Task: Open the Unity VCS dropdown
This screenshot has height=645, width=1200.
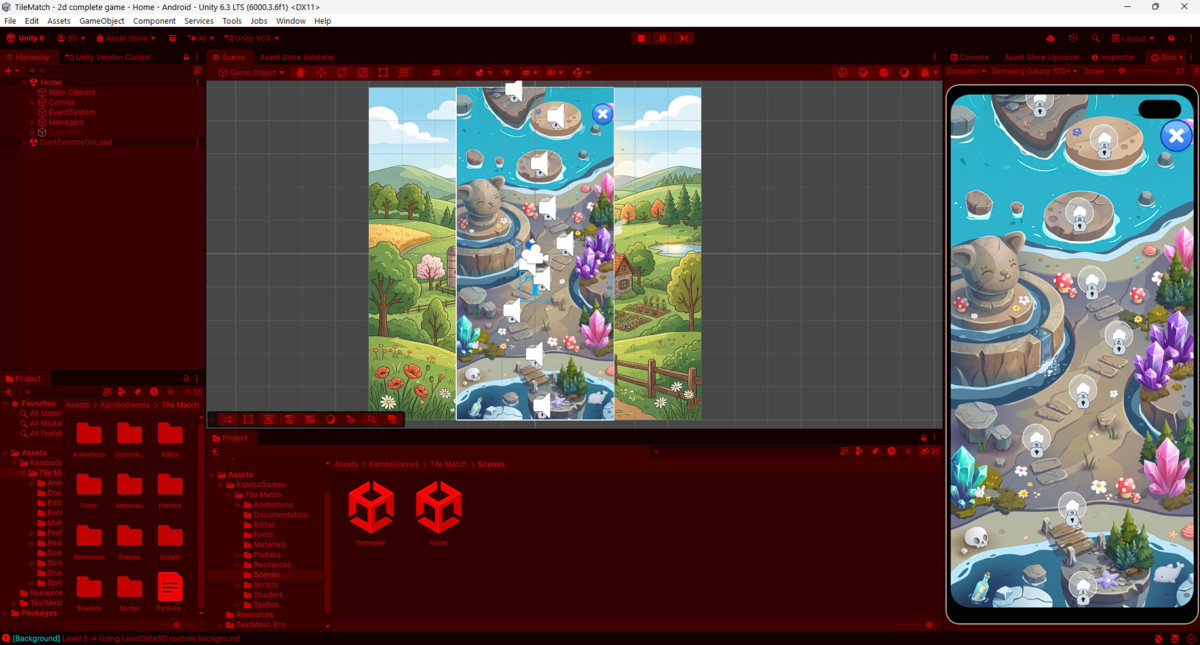Action: 251,38
